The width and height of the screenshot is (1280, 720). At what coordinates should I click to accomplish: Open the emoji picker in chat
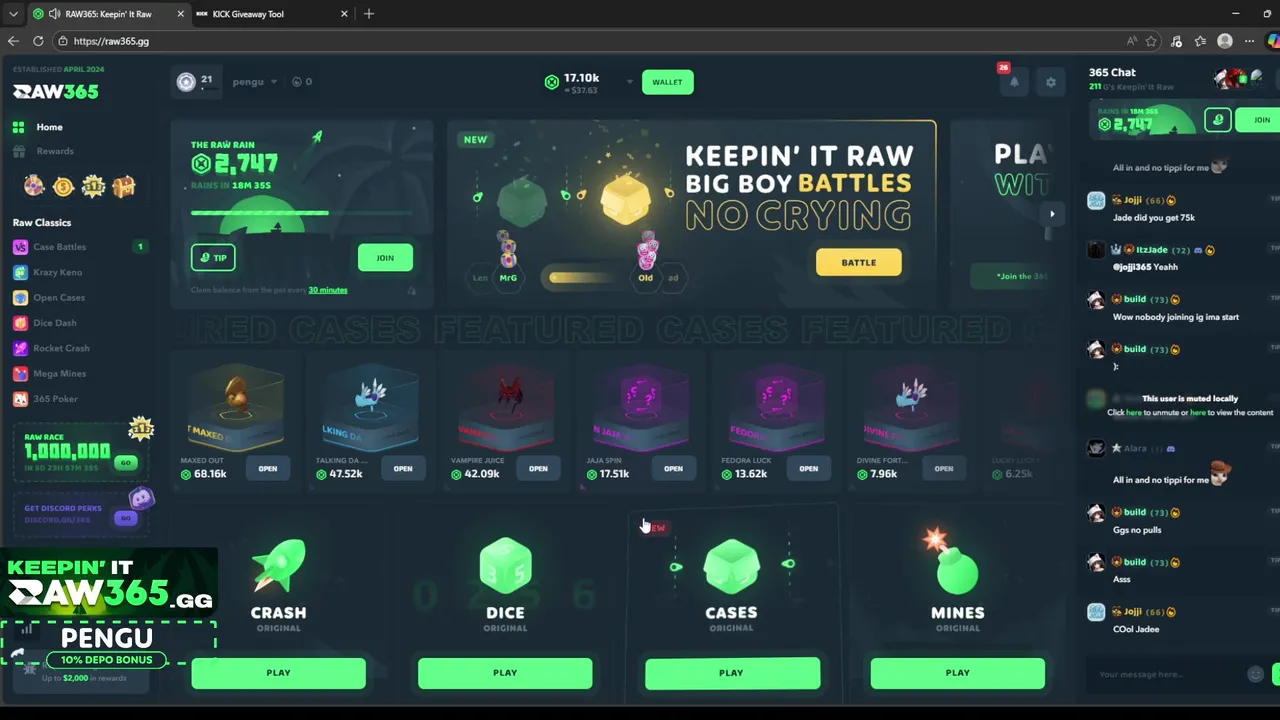[1256, 674]
